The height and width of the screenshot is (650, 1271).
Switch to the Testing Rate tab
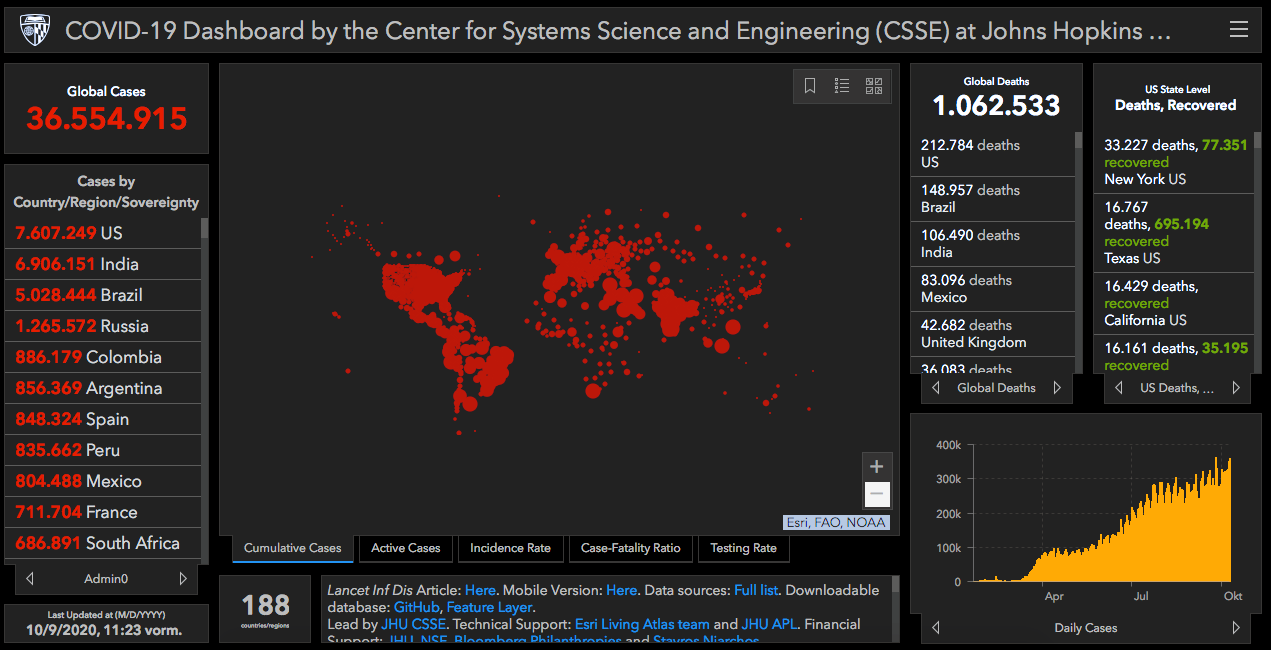(743, 548)
